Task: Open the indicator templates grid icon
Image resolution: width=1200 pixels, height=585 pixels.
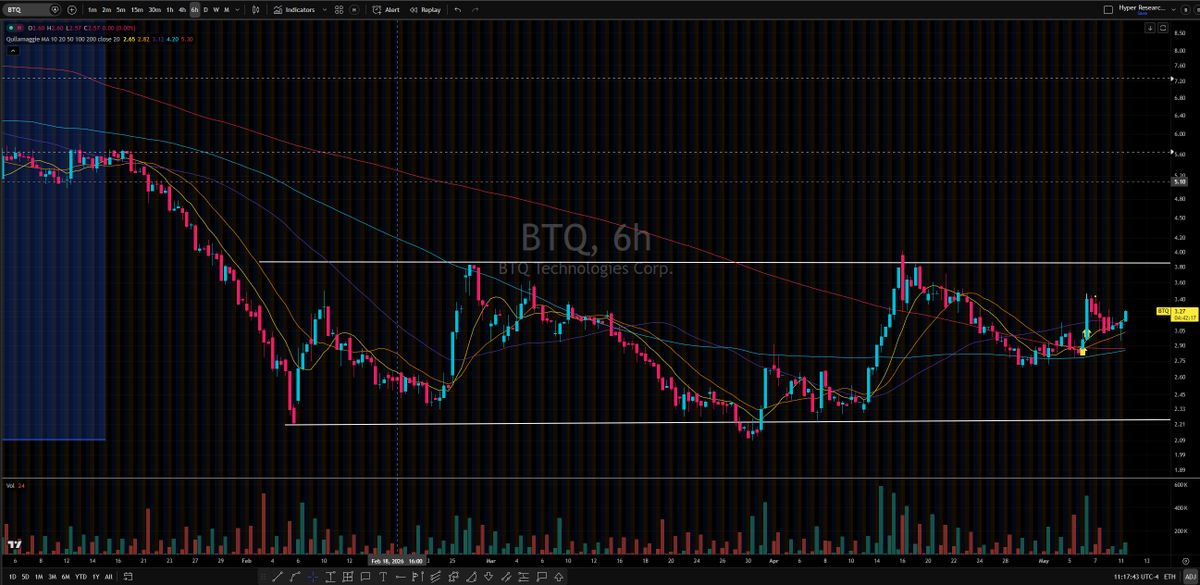Action: point(339,9)
